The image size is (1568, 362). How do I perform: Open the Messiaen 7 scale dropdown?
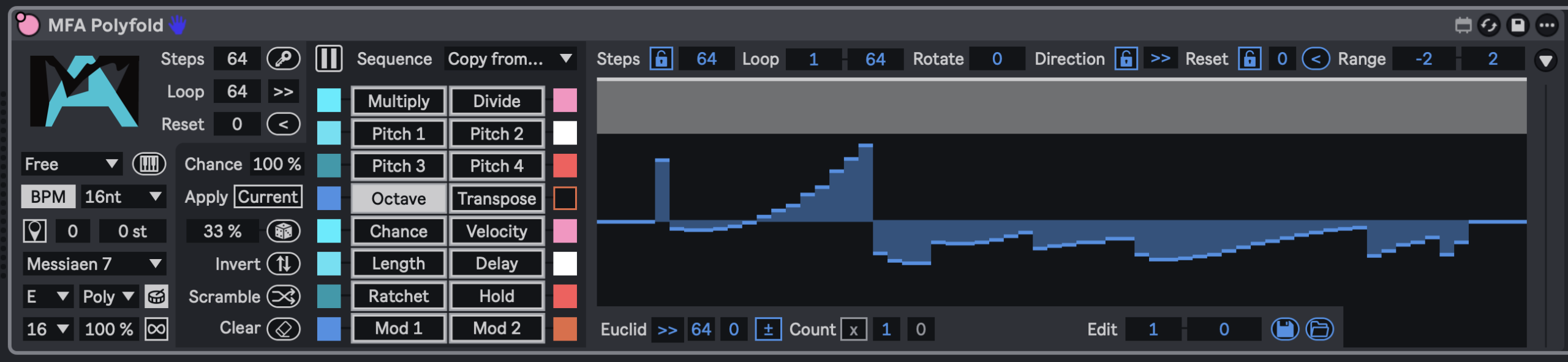(x=94, y=264)
